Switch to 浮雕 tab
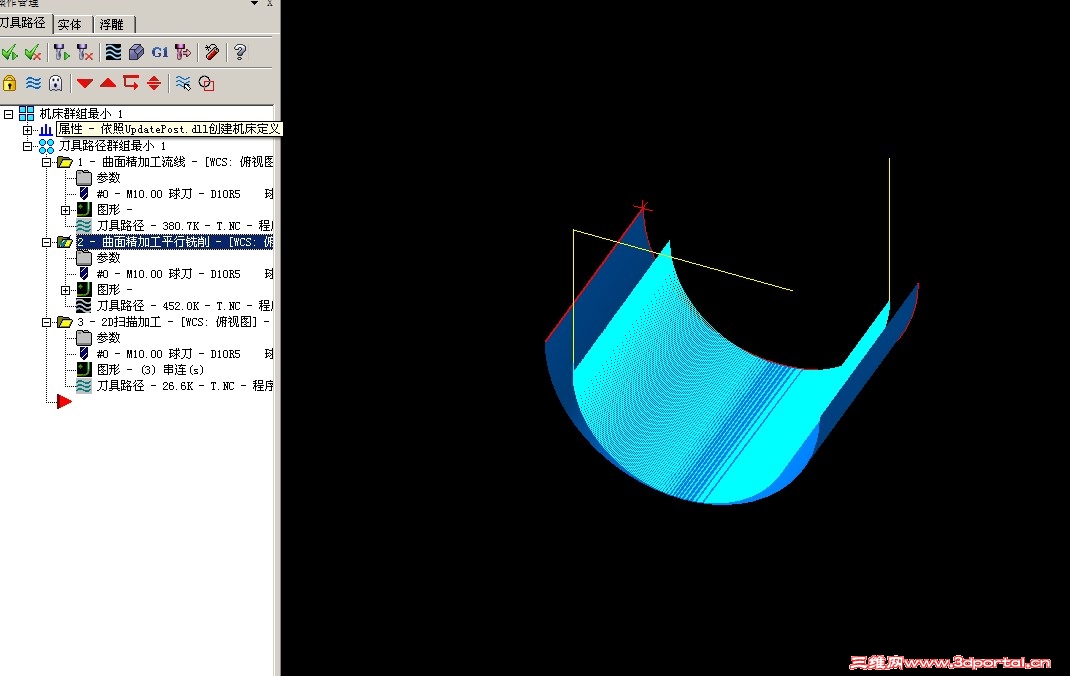 112,25
